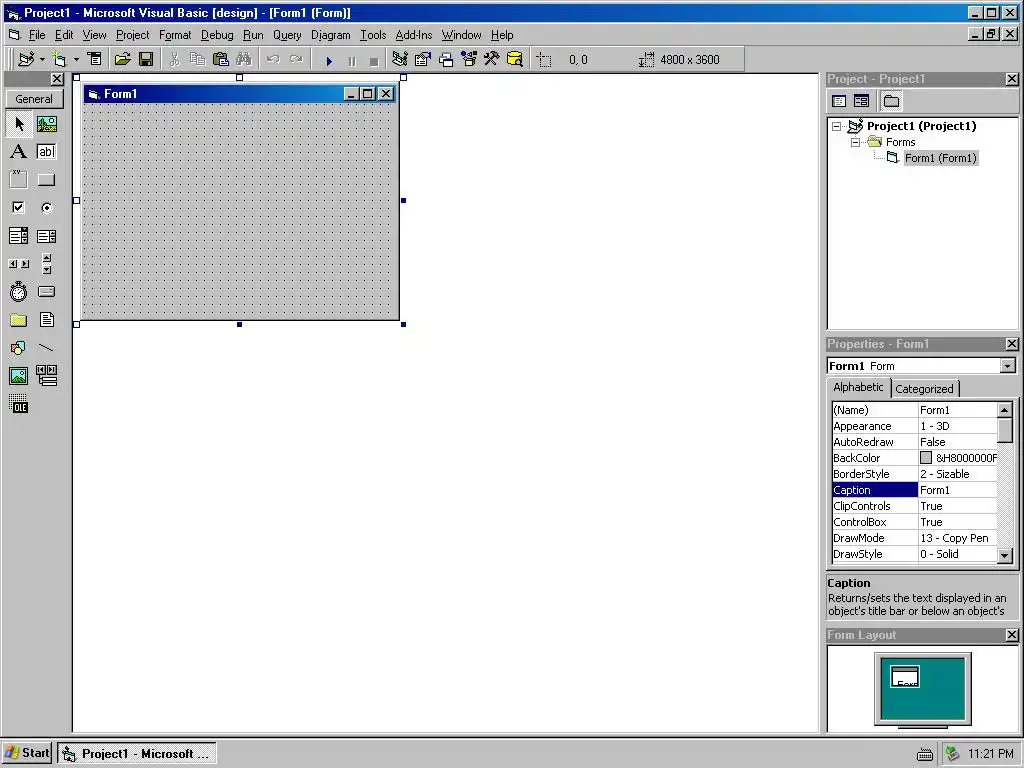Open the Menu Editor from the toolbar
This screenshot has height=768, width=1024.
[x=95, y=59]
